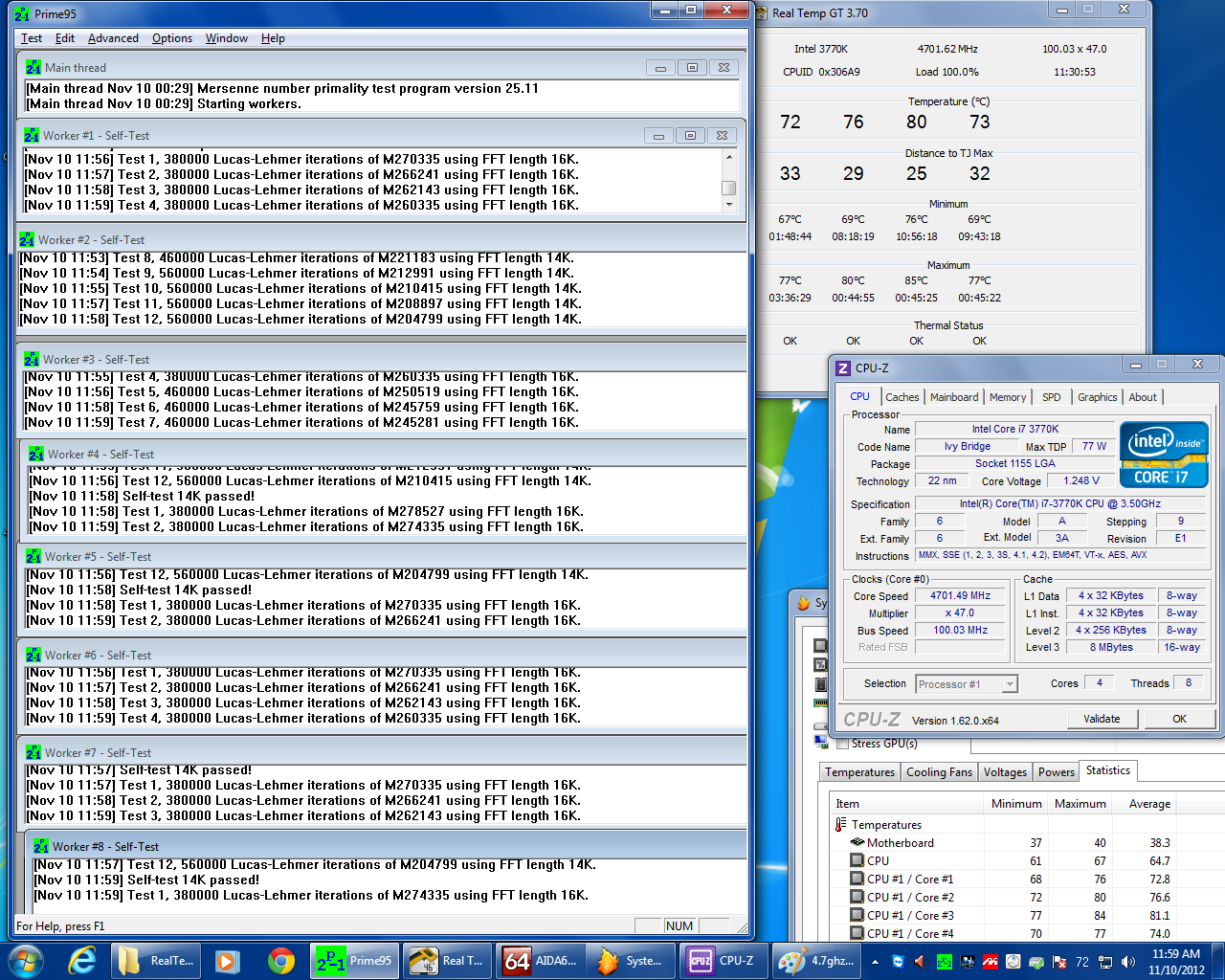Click the Worker #1 window icon
Screen dimensions: 1225x980
click(32, 136)
